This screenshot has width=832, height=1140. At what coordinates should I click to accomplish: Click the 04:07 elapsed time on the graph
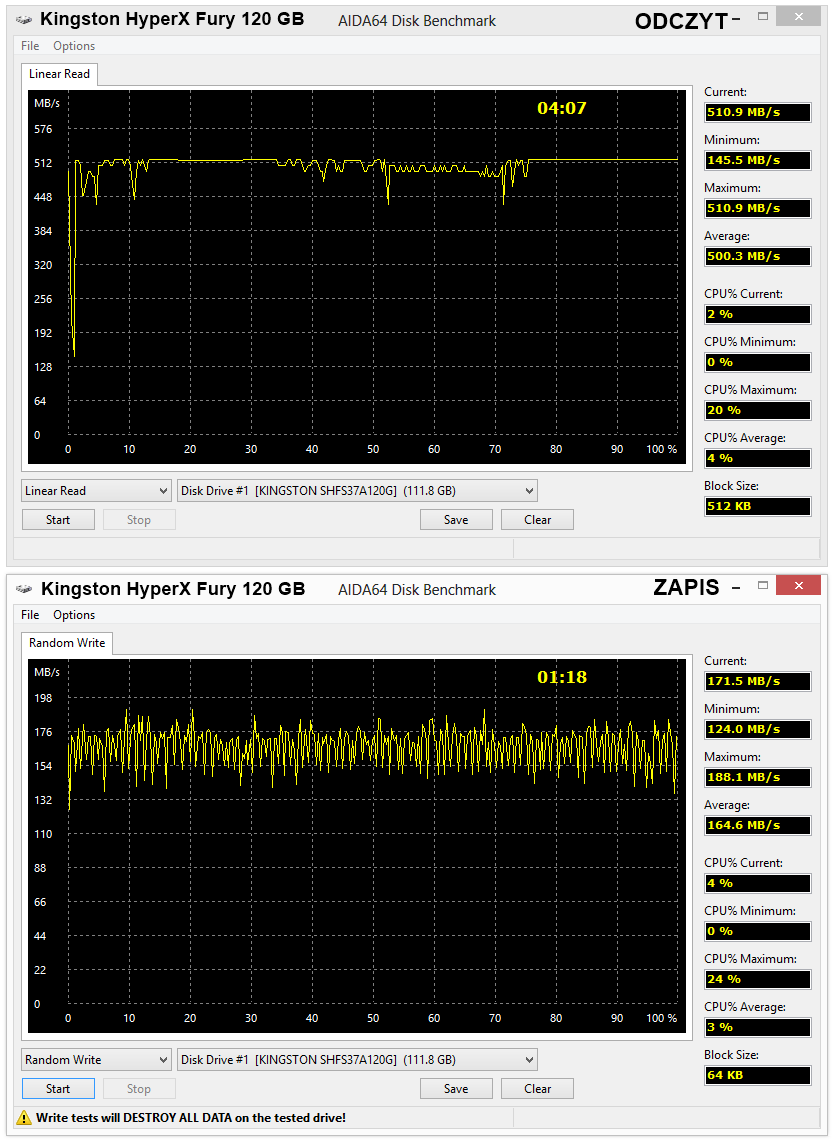[x=561, y=108]
